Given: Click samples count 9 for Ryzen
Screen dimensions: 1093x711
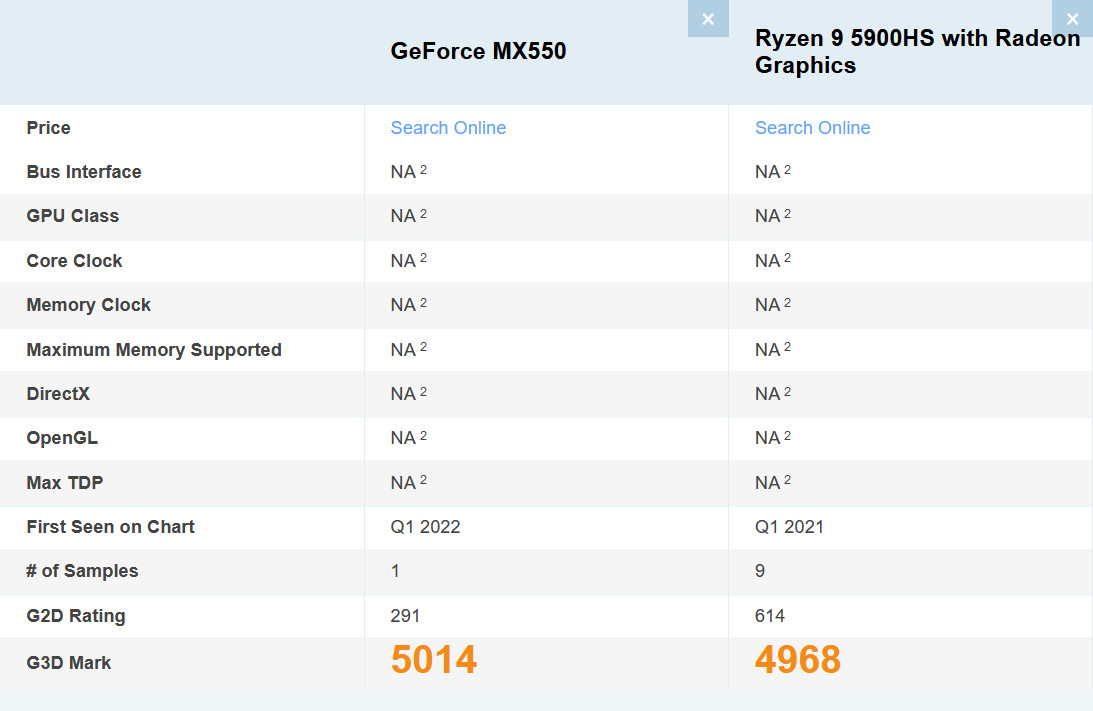Looking at the screenshot, I should (x=760, y=571).
